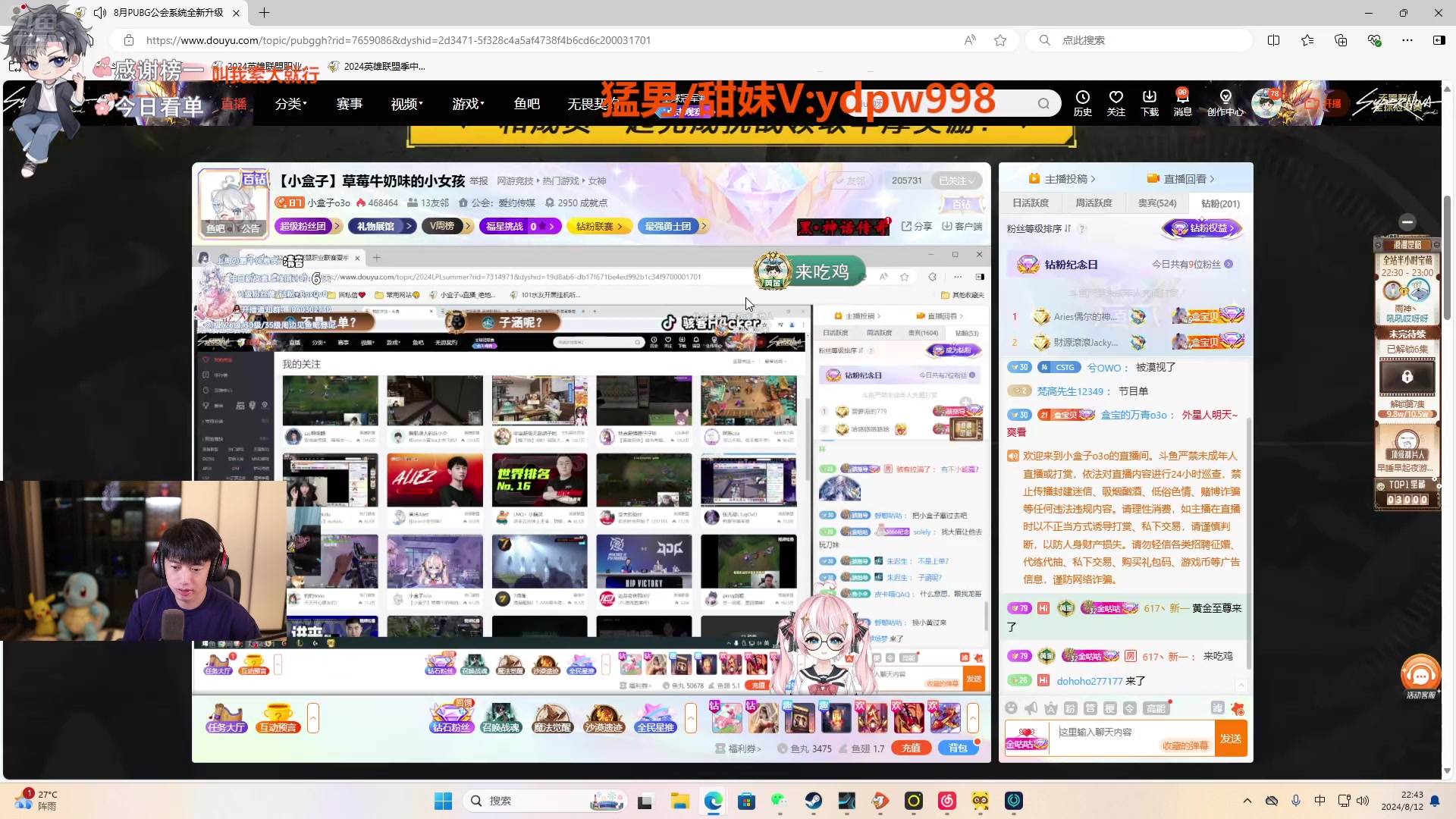The image size is (1456, 819).
Task: Toggle the 令 command chat option
Action: [x=1129, y=708]
